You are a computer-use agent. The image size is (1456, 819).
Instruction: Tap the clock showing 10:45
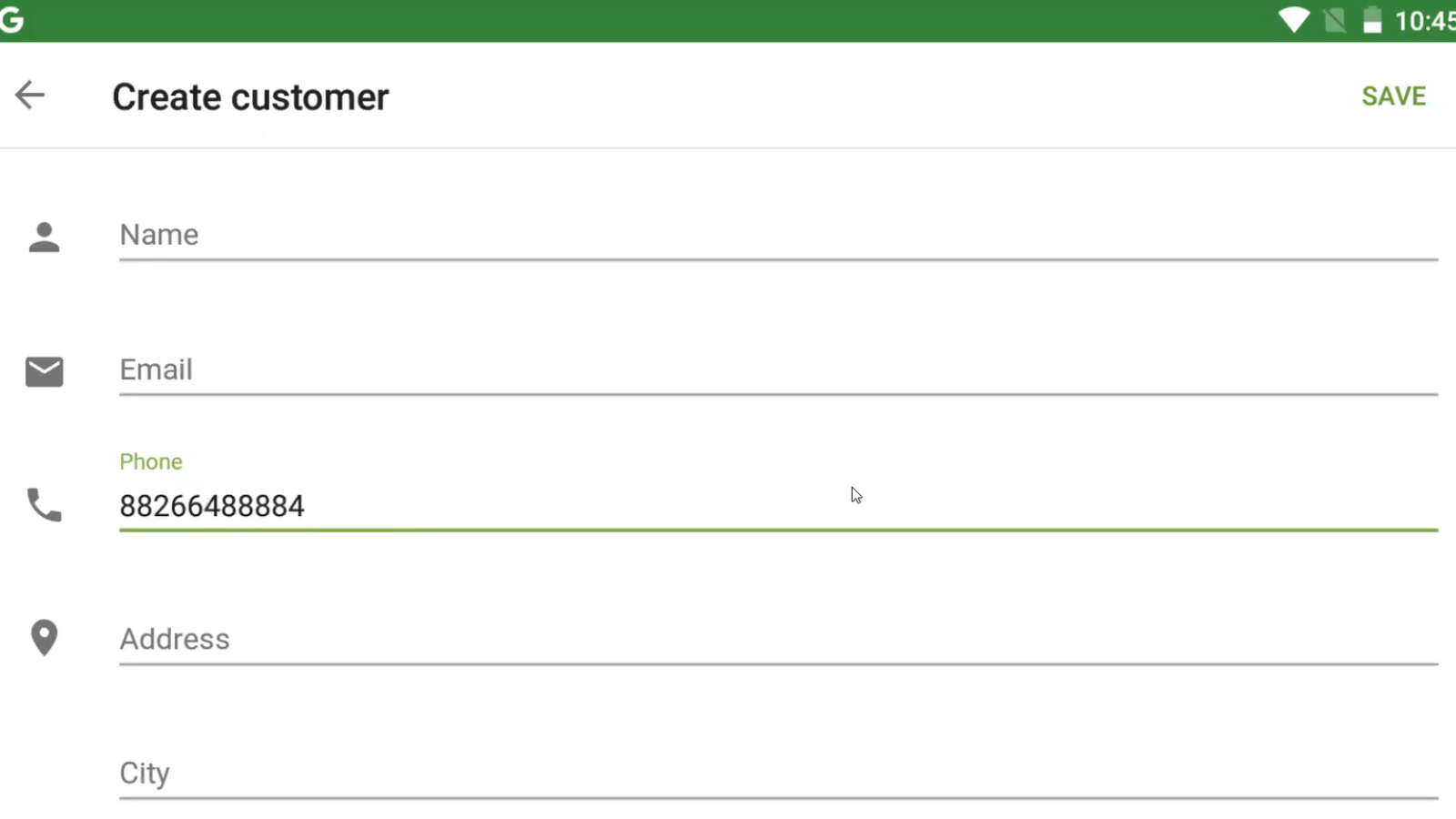[1424, 20]
